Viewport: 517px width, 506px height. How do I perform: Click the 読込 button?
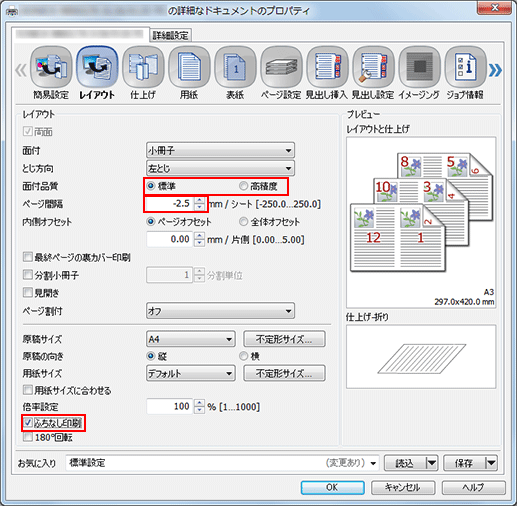[x=405, y=463]
